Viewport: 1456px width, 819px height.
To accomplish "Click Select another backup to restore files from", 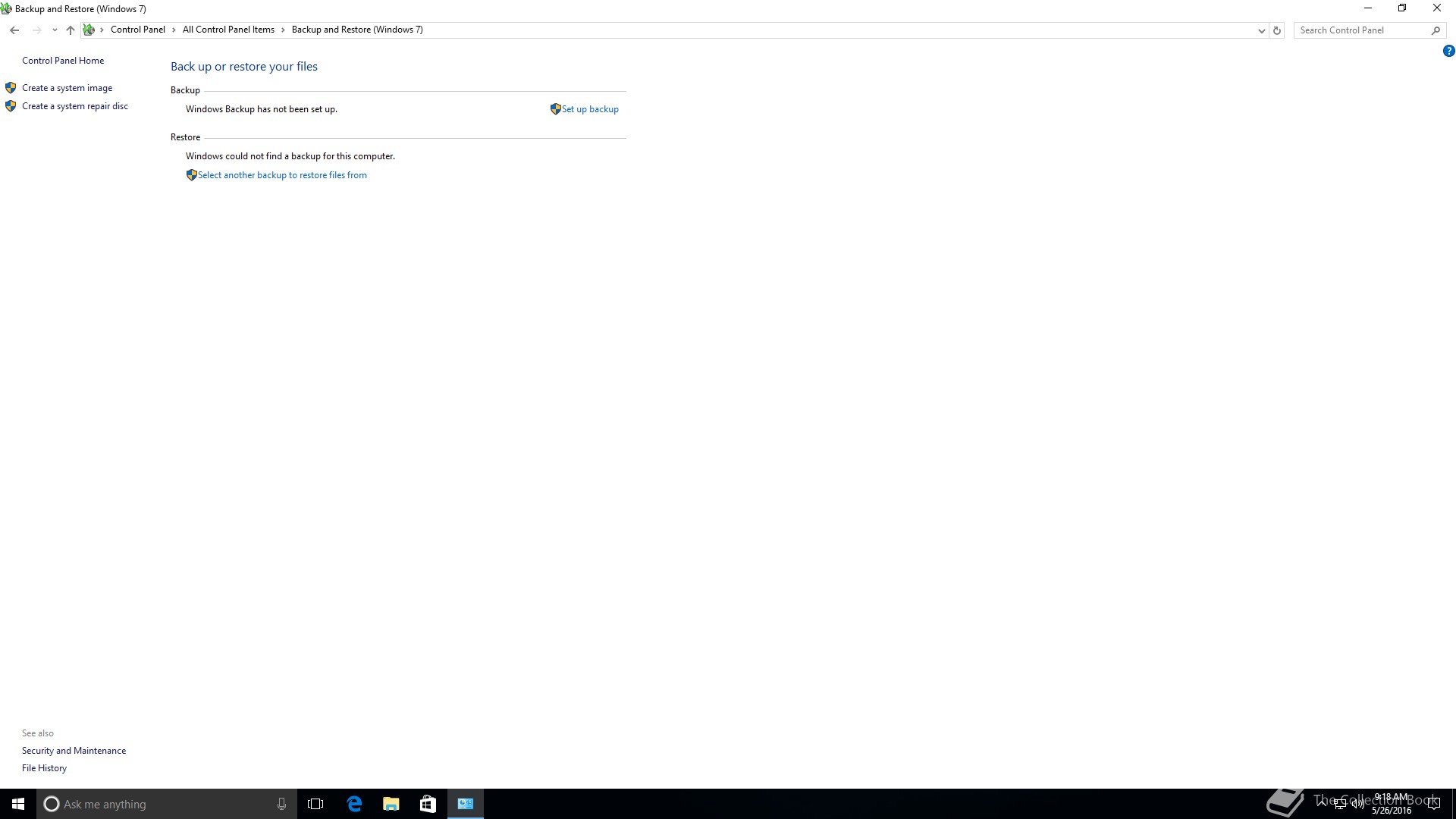I will tap(282, 175).
